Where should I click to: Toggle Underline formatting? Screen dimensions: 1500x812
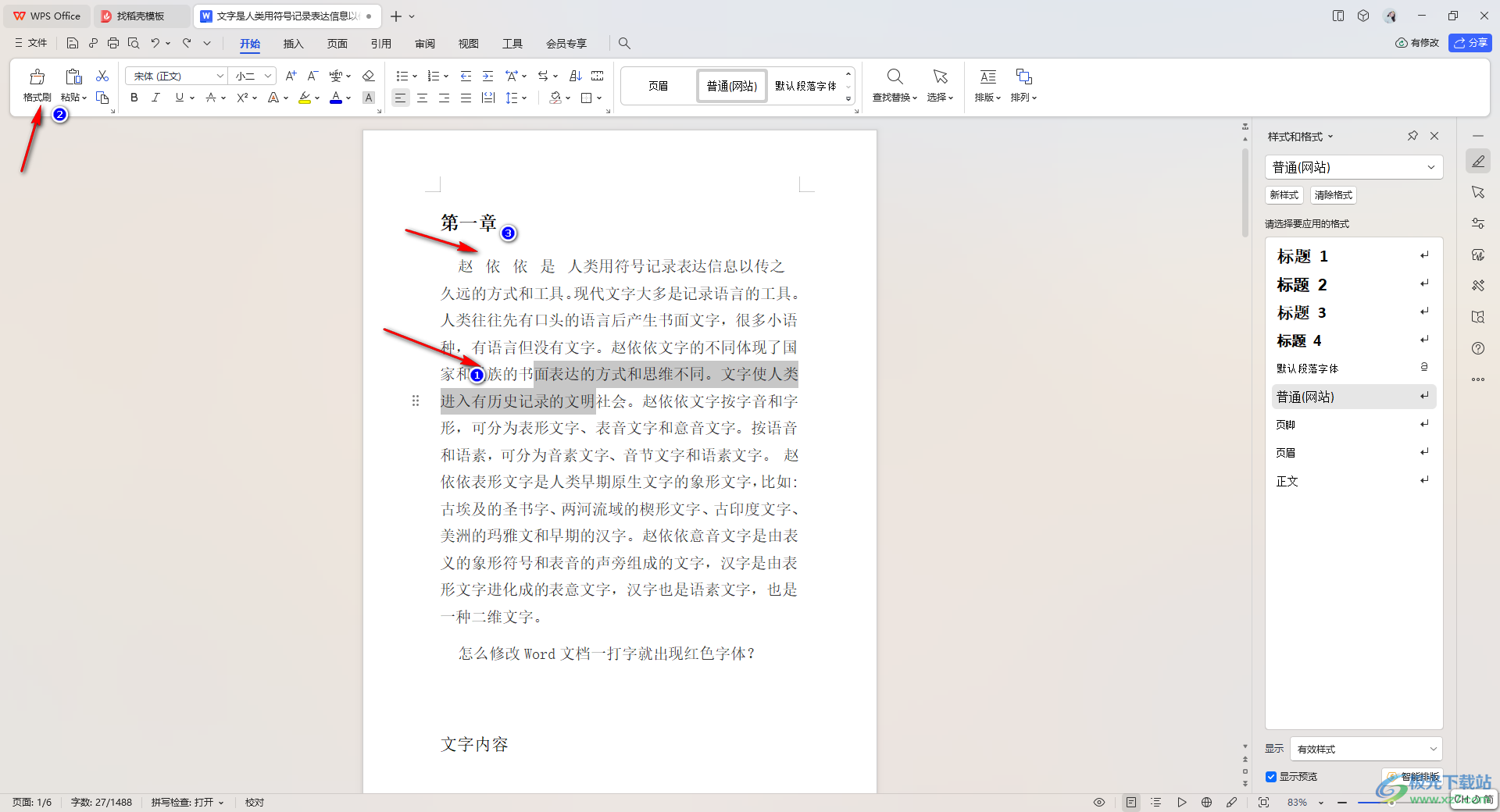(180, 98)
